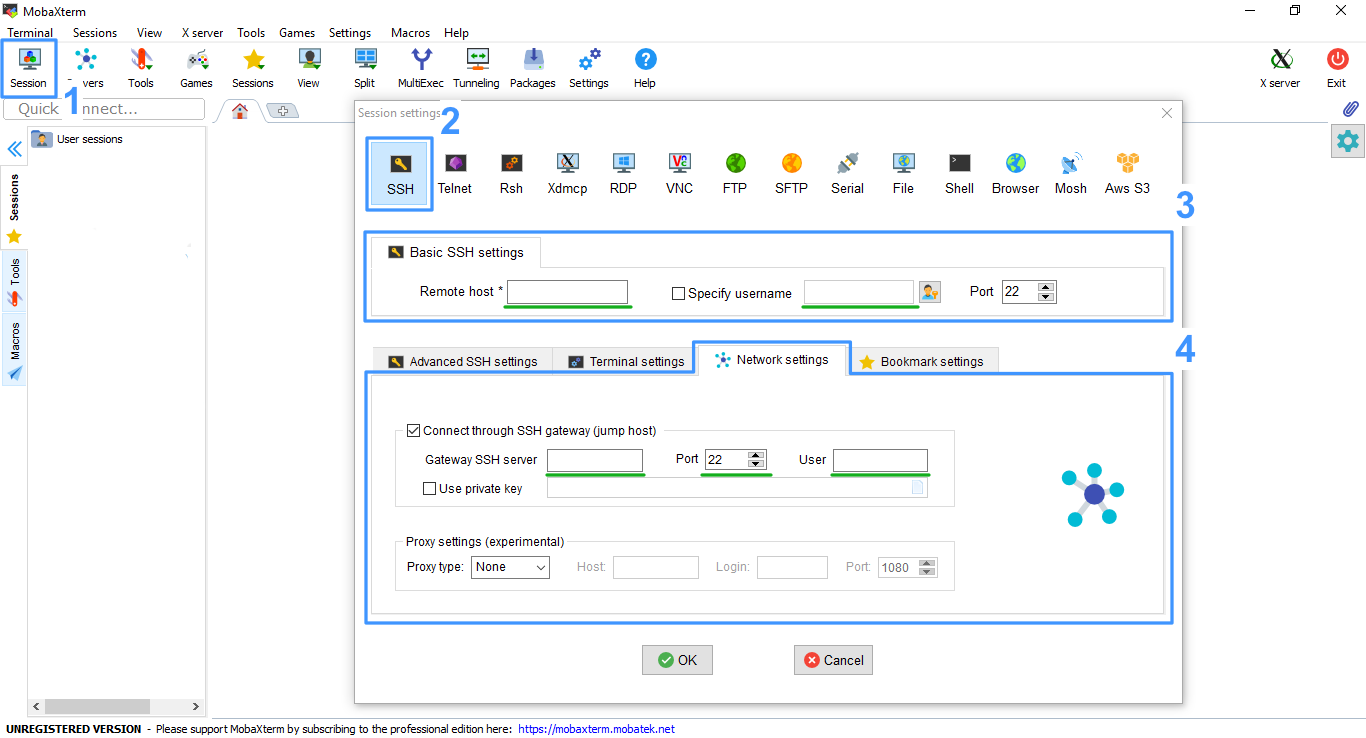Click the Session toolbar icon

[x=28, y=69]
